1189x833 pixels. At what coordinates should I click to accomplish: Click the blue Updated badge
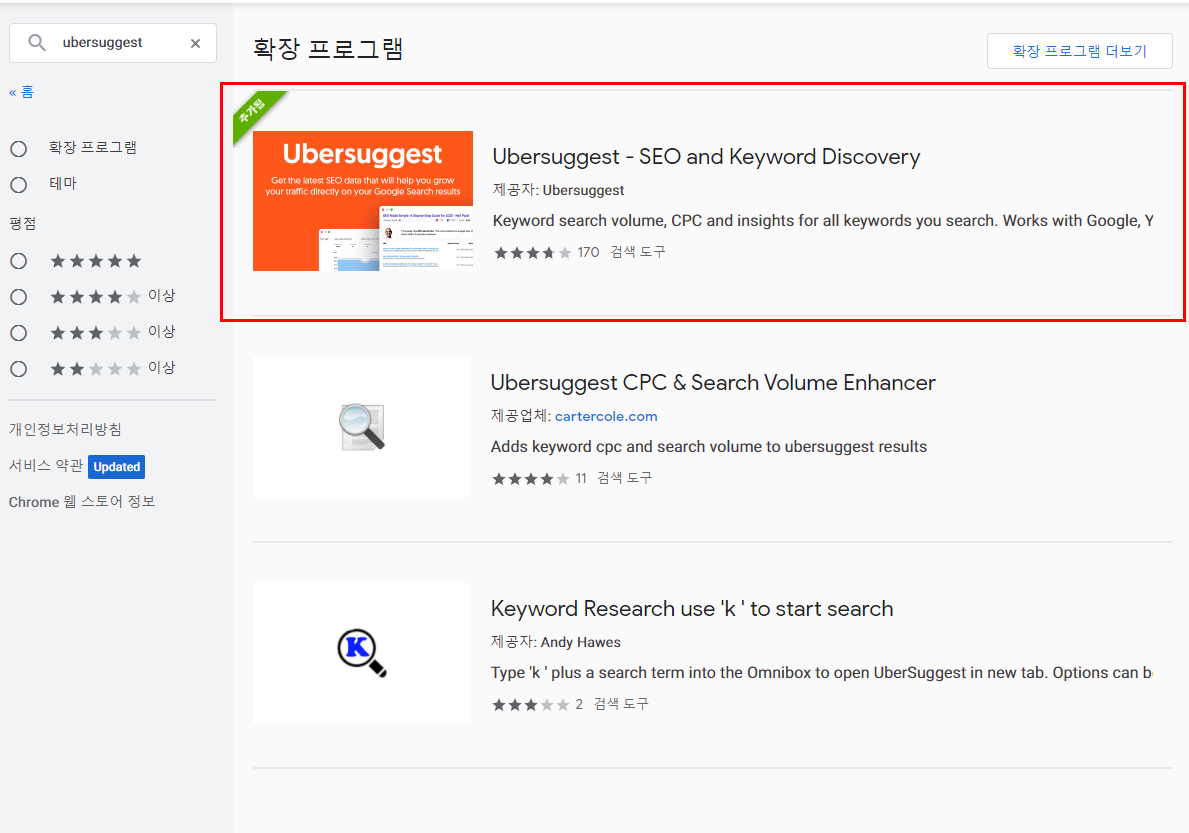pos(117,467)
